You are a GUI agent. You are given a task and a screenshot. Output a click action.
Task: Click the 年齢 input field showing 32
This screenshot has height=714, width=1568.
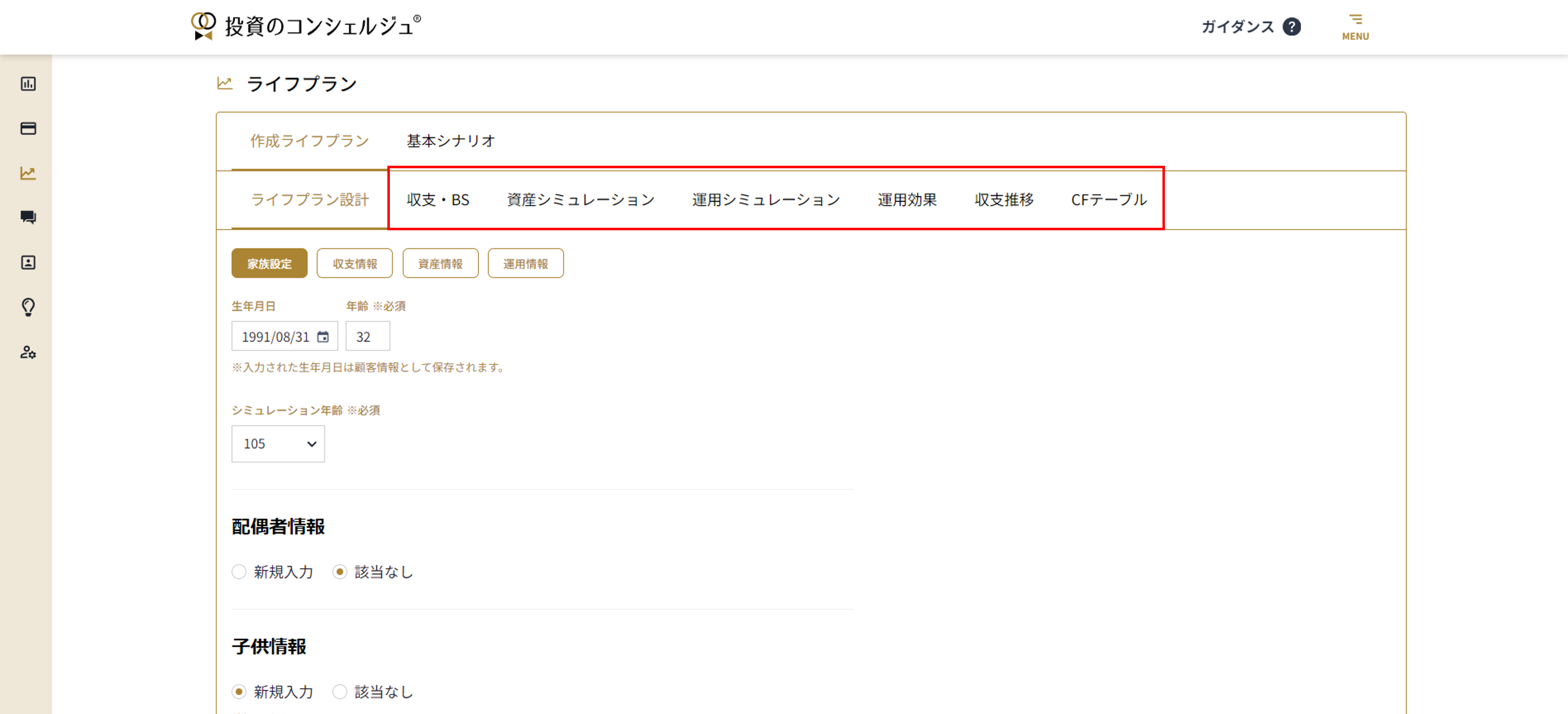(x=368, y=336)
